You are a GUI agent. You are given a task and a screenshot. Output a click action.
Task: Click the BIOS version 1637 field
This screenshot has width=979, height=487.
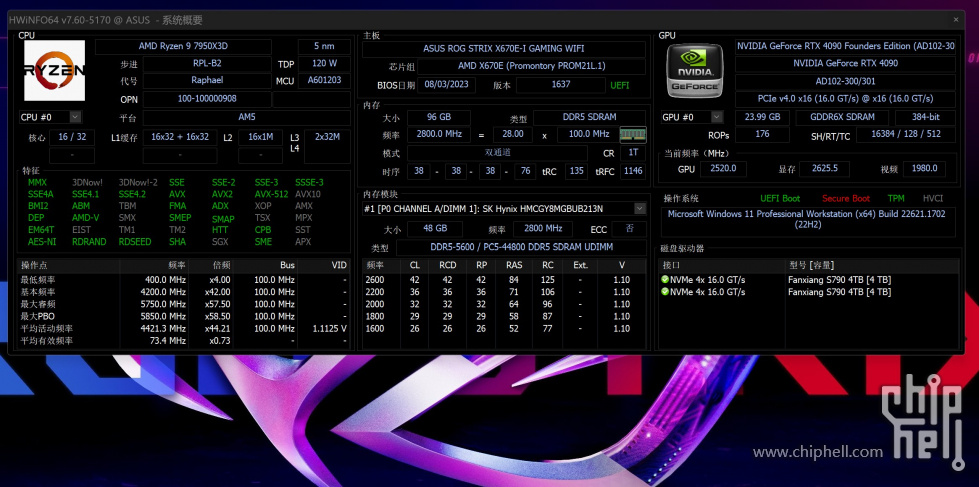(561, 84)
